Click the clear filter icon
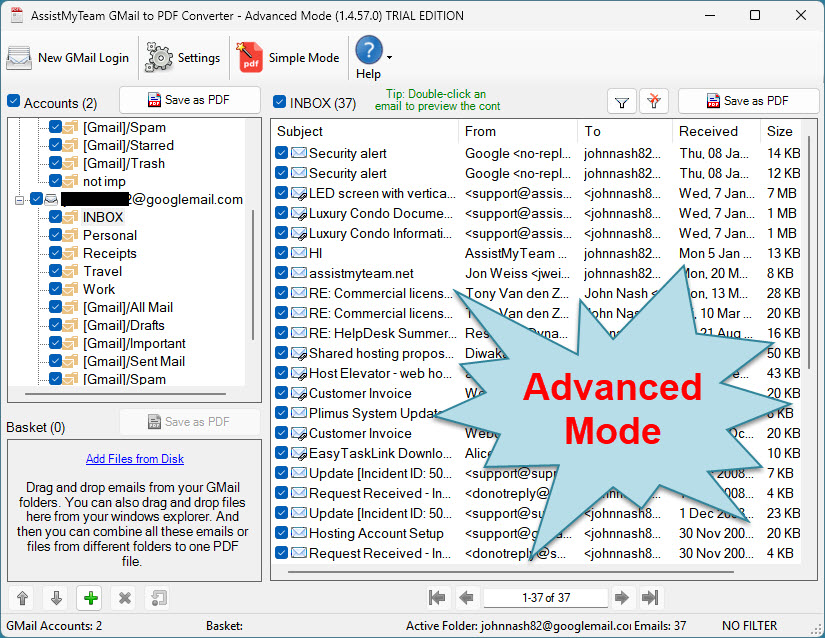The image size is (825, 638). coord(653,101)
